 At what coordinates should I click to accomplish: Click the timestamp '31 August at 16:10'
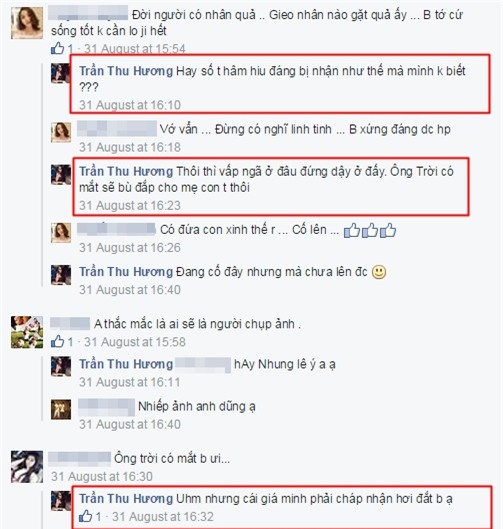[x=130, y=105]
